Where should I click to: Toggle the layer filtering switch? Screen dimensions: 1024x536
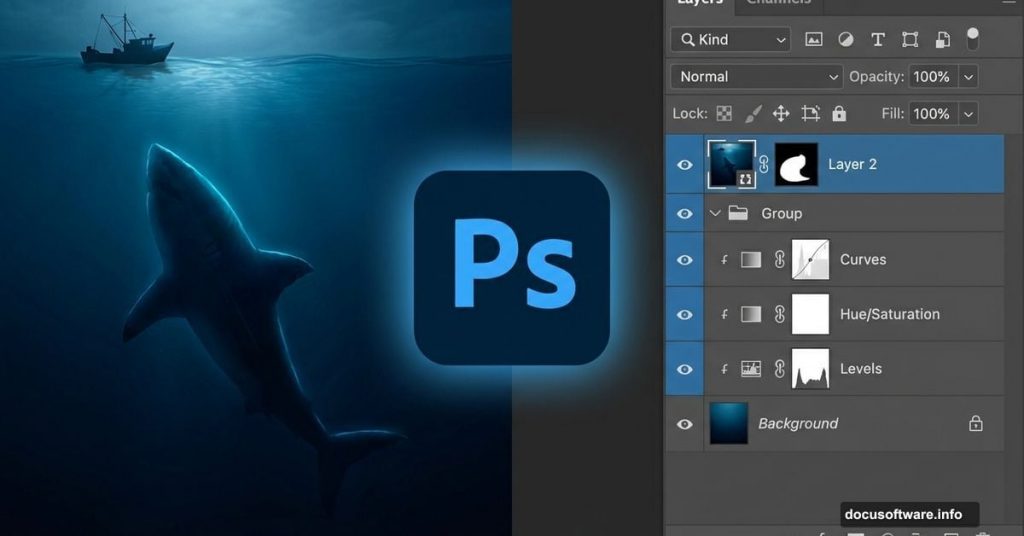tap(972, 38)
